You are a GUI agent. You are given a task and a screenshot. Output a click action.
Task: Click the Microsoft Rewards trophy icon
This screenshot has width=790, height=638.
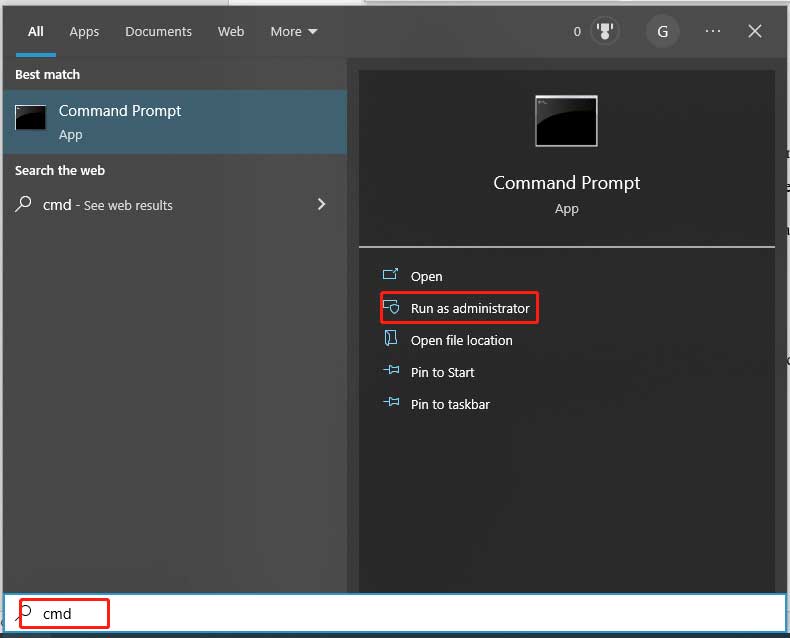[605, 32]
